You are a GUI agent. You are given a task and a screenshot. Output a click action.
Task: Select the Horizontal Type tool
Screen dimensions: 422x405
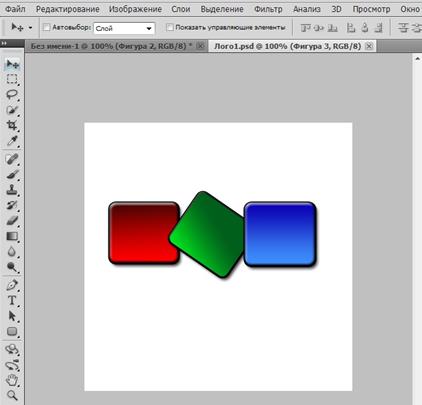[12, 301]
